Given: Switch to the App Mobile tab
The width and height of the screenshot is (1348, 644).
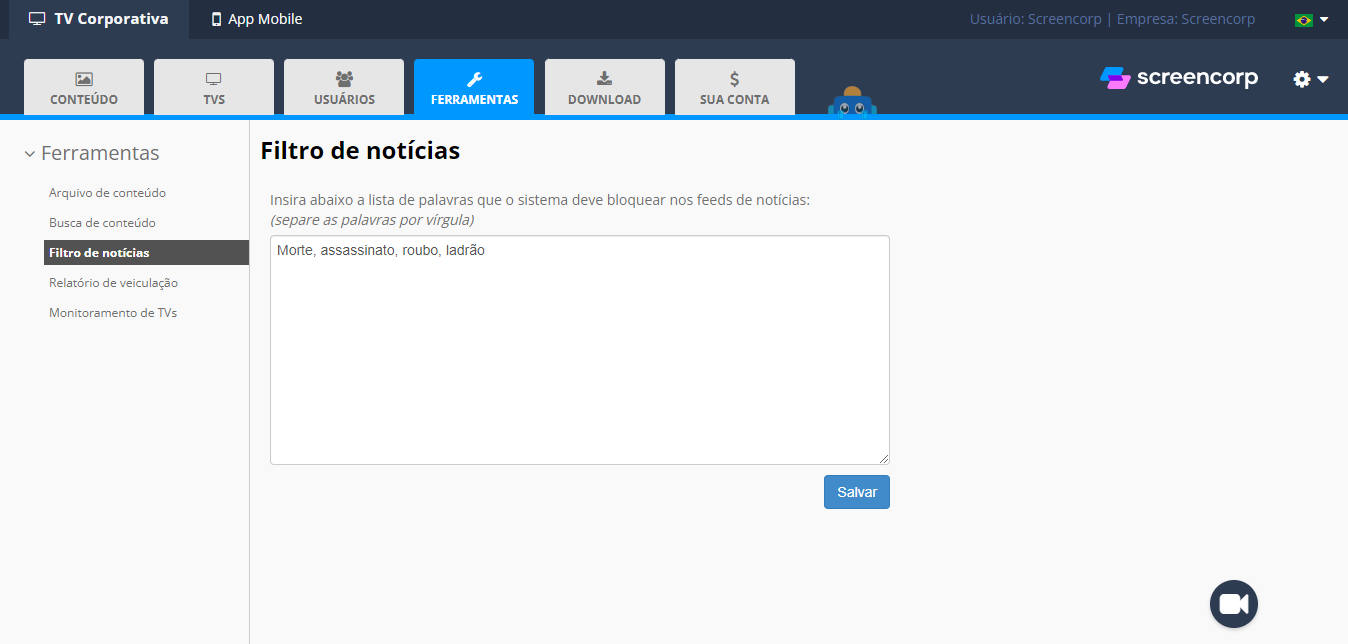Looking at the screenshot, I should pos(256,19).
